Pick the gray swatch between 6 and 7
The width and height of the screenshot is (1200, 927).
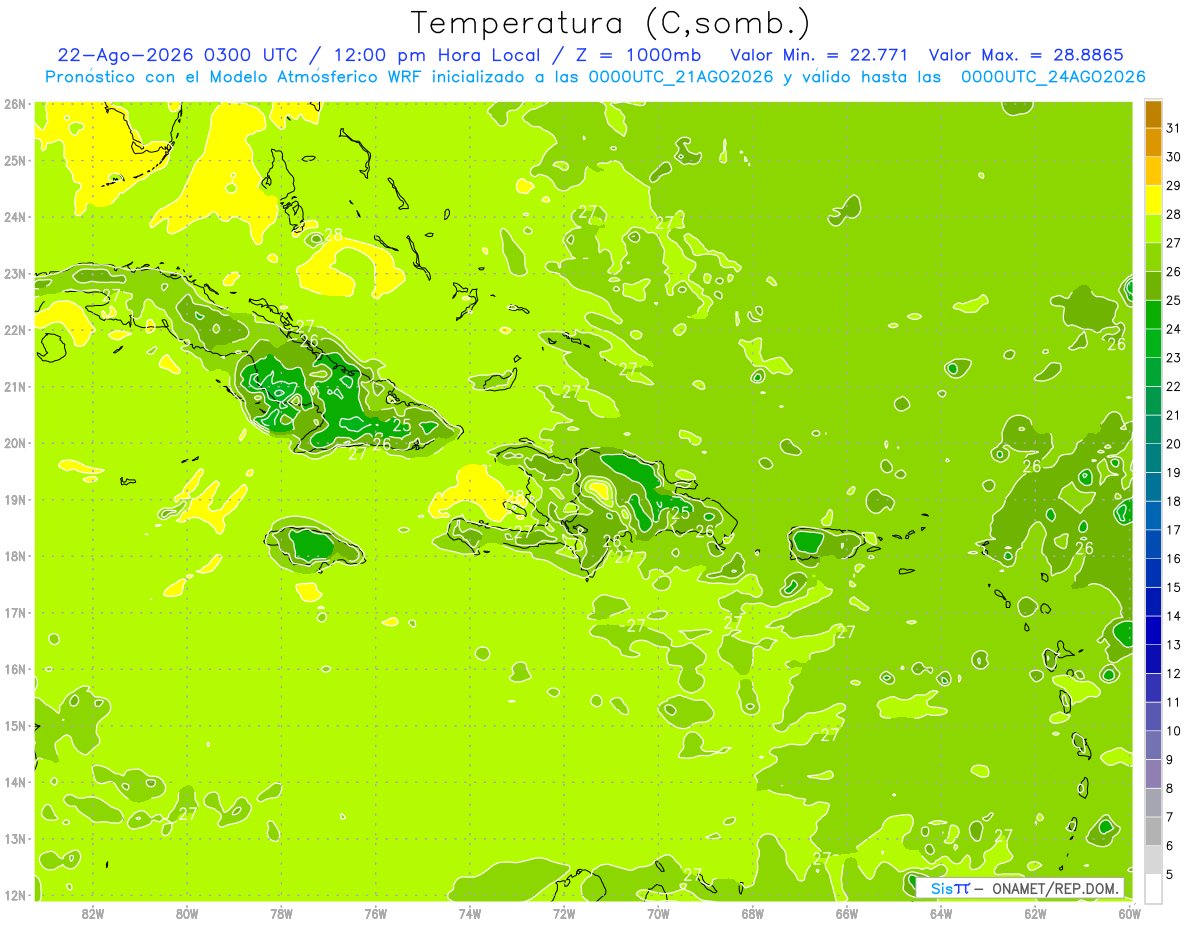(x=1153, y=831)
